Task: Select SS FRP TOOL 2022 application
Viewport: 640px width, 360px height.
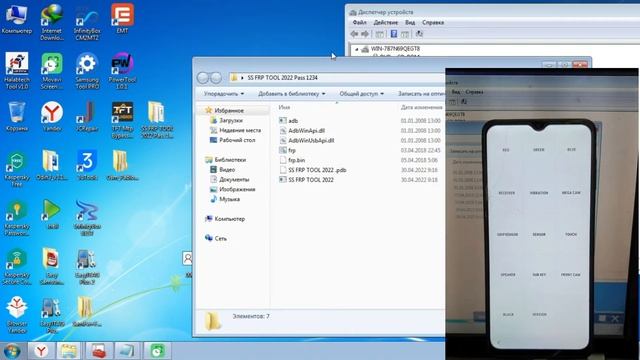Action: click(311, 180)
